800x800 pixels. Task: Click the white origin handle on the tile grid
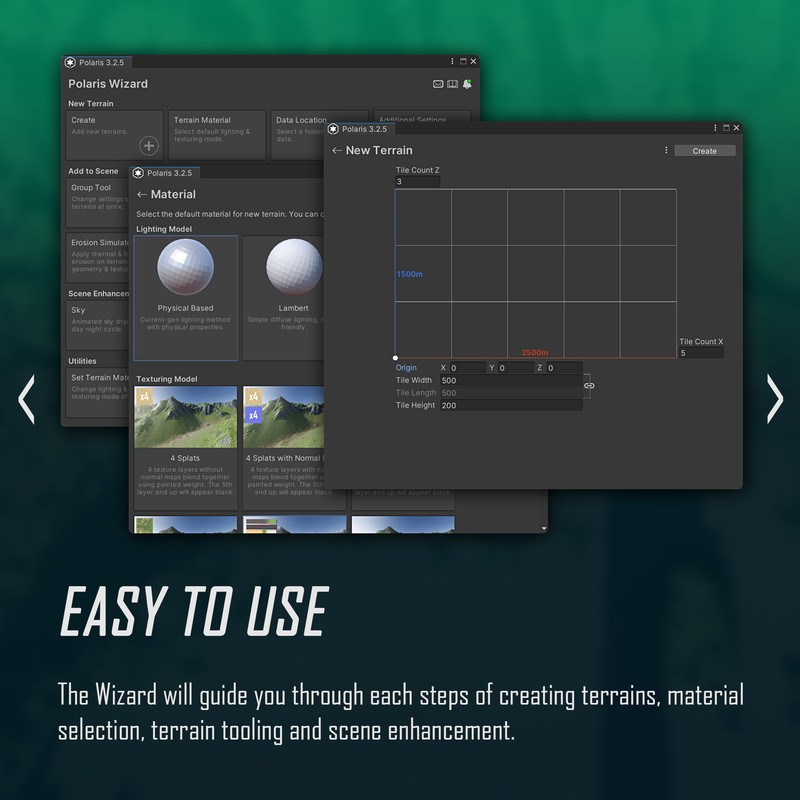click(x=395, y=358)
